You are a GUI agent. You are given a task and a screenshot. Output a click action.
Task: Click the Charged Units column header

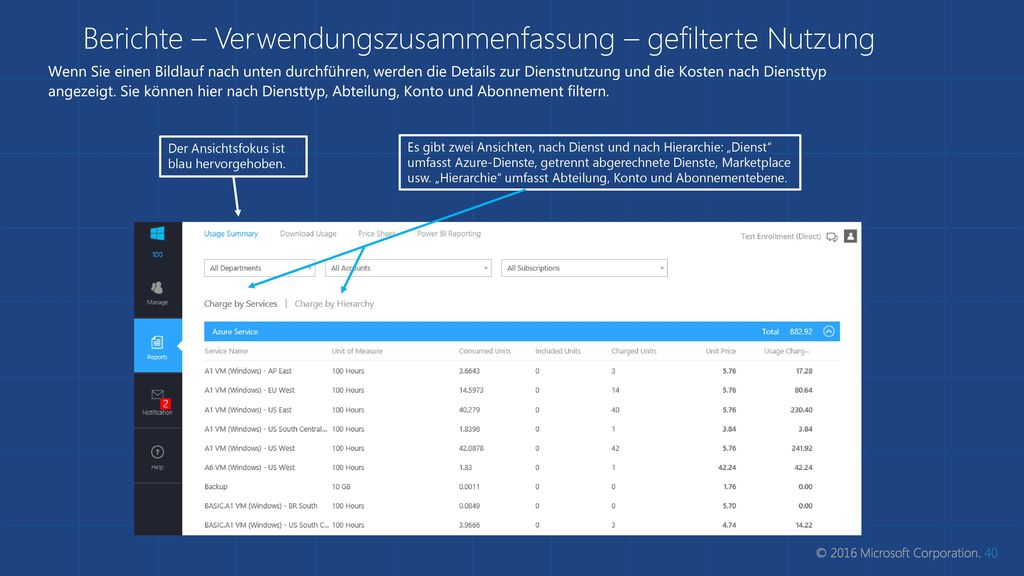pyautogui.click(x=633, y=351)
